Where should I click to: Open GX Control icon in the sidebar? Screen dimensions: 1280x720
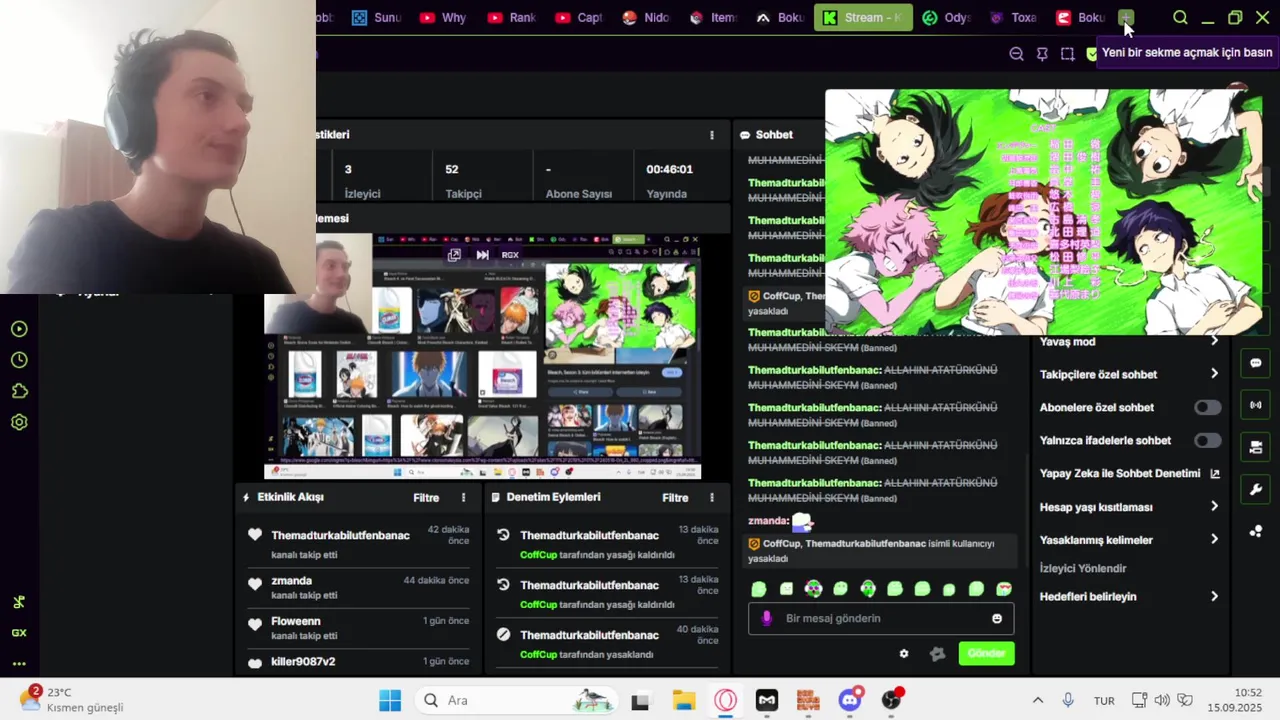pyautogui.click(x=19, y=633)
